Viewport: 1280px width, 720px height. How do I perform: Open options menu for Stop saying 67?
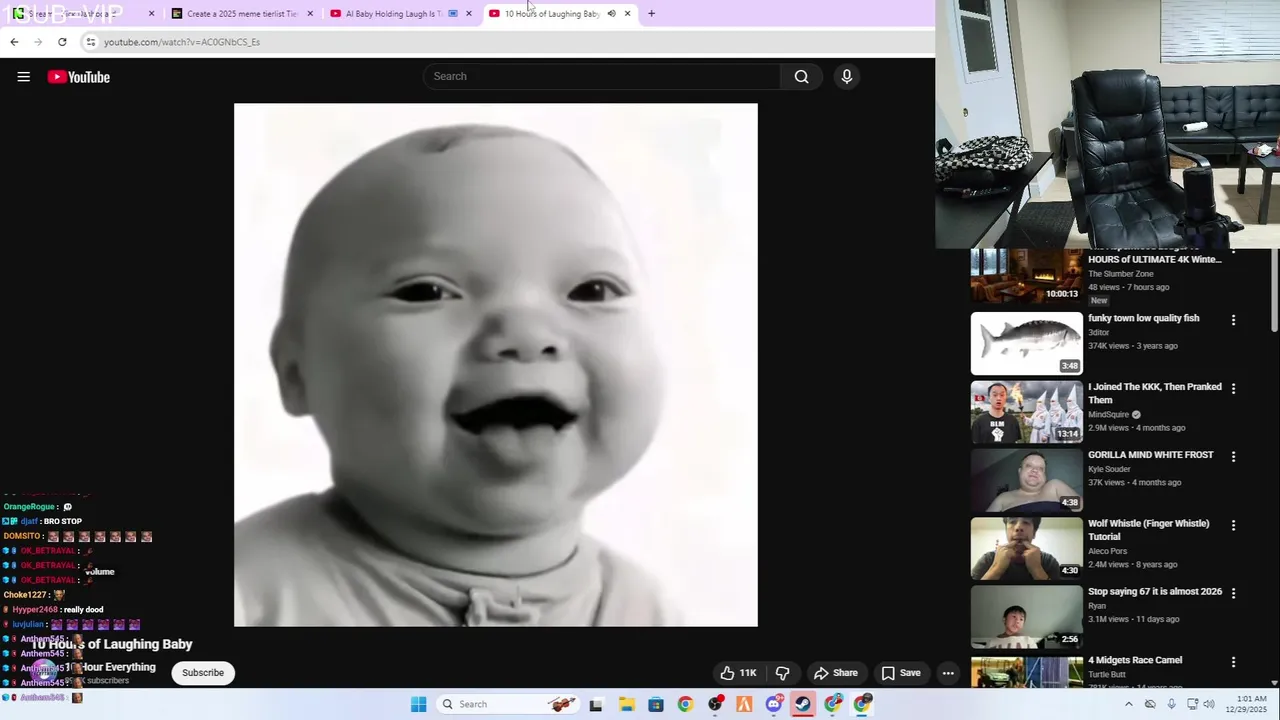[x=1233, y=593]
